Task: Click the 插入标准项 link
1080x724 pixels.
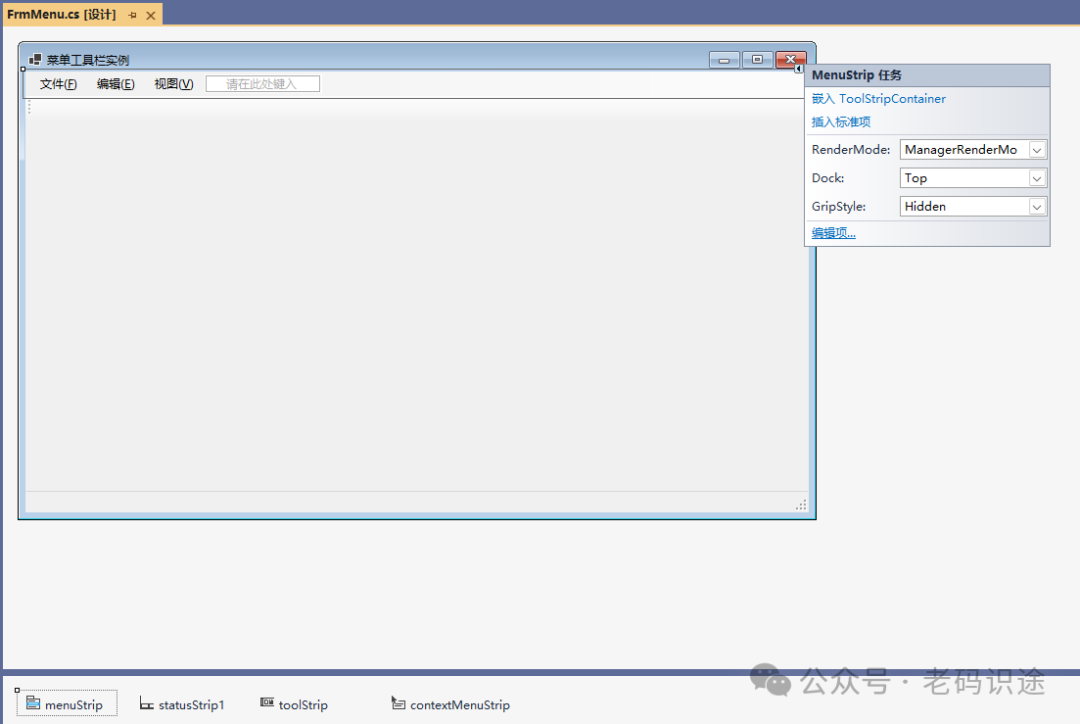Action: pos(841,122)
